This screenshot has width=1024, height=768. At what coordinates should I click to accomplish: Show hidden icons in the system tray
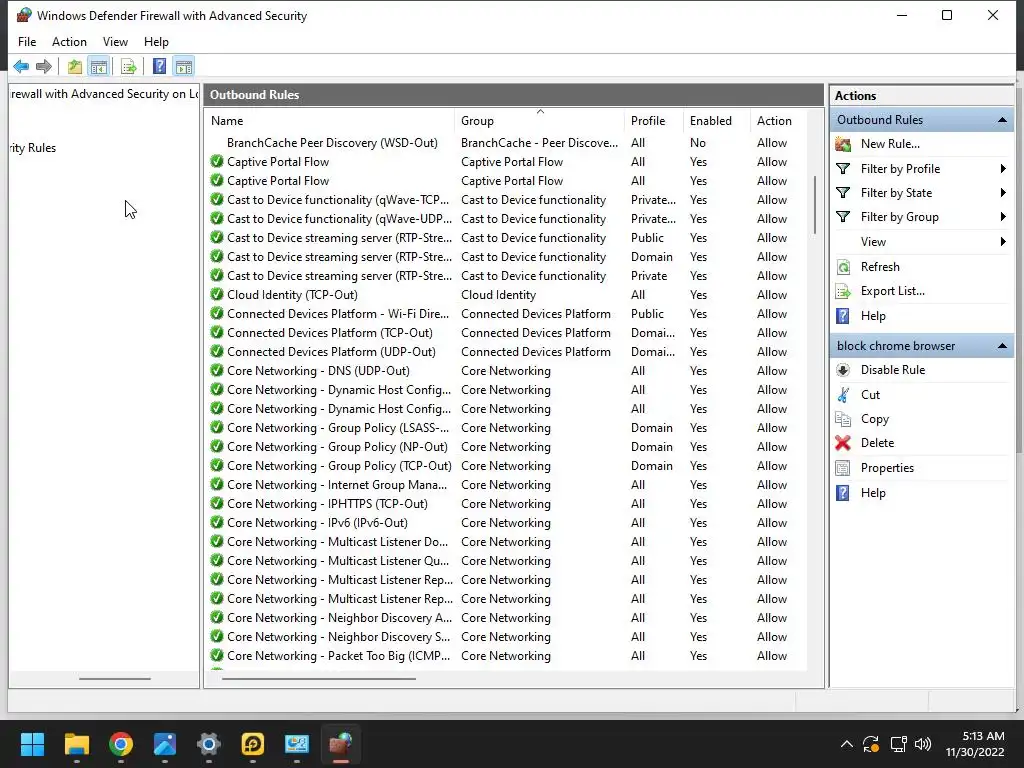click(846, 744)
